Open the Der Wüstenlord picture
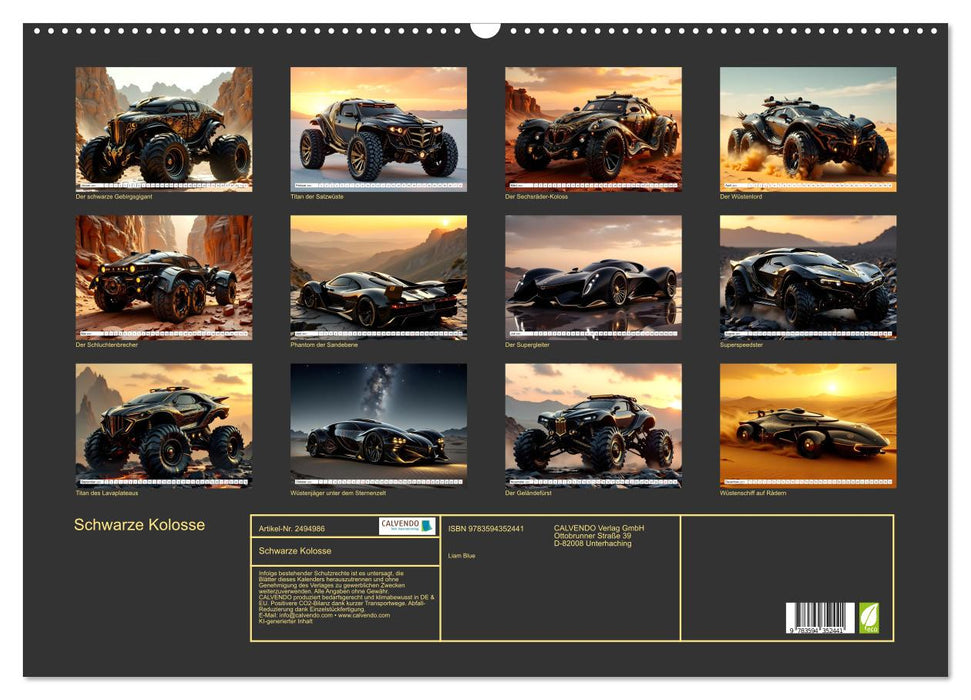971x700 pixels. (808, 129)
